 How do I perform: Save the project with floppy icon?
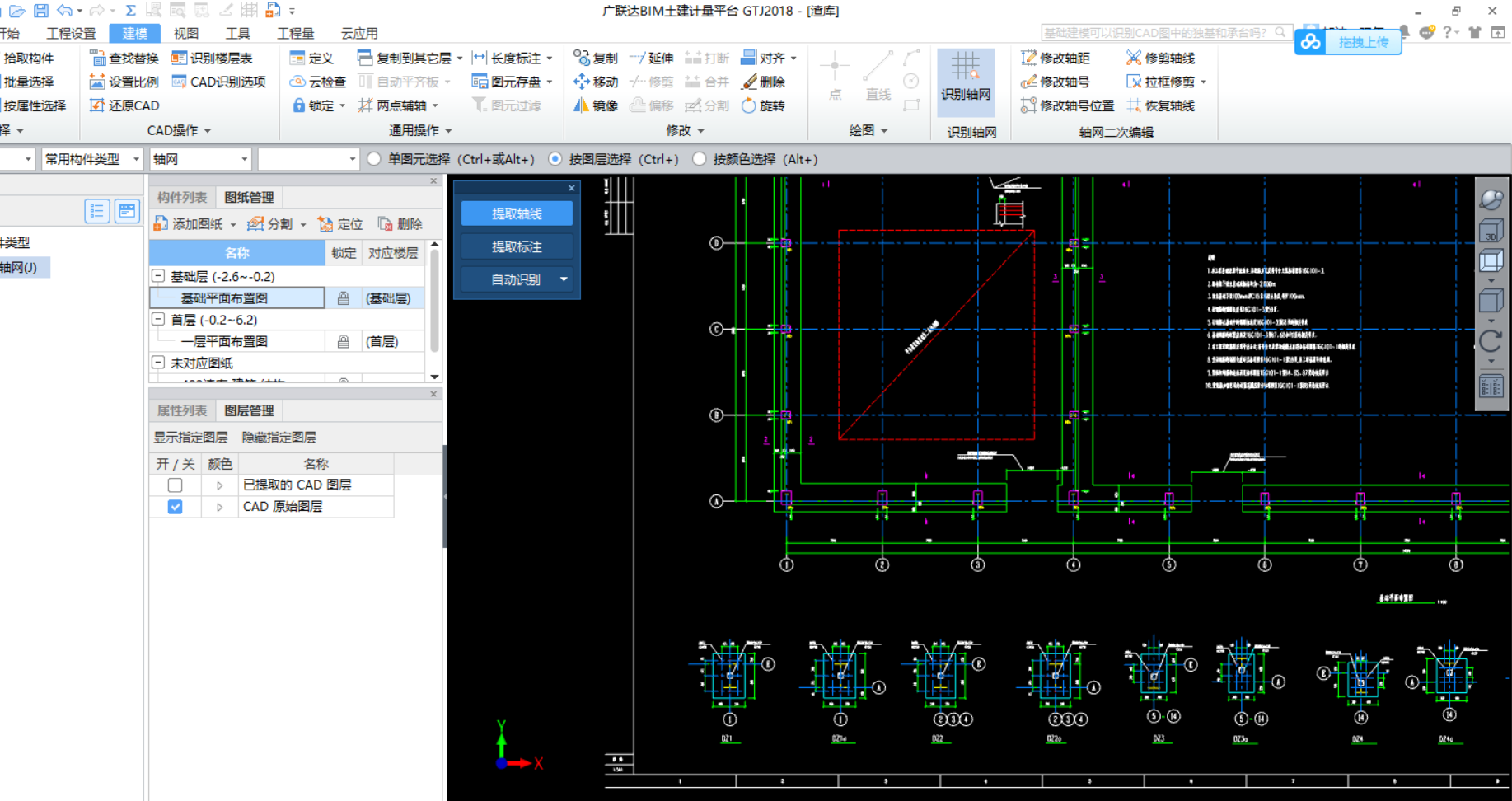(40, 11)
